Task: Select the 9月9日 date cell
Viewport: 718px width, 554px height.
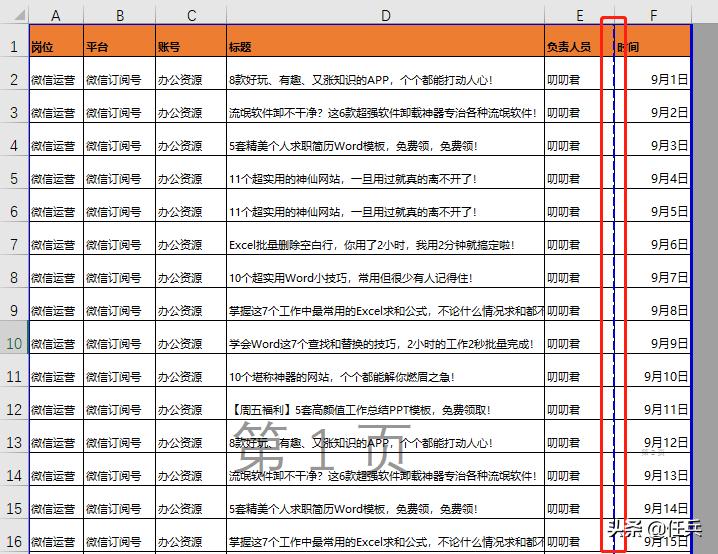Action: click(x=652, y=337)
